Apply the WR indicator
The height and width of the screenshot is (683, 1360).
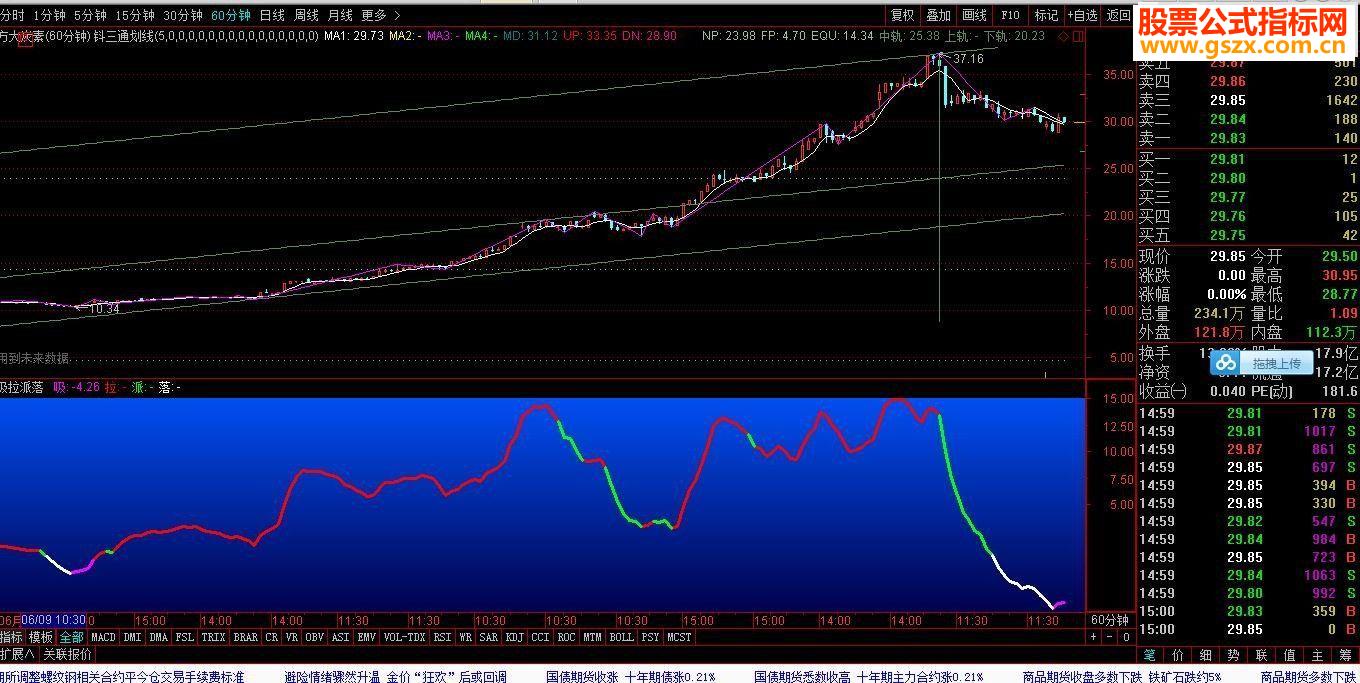466,637
